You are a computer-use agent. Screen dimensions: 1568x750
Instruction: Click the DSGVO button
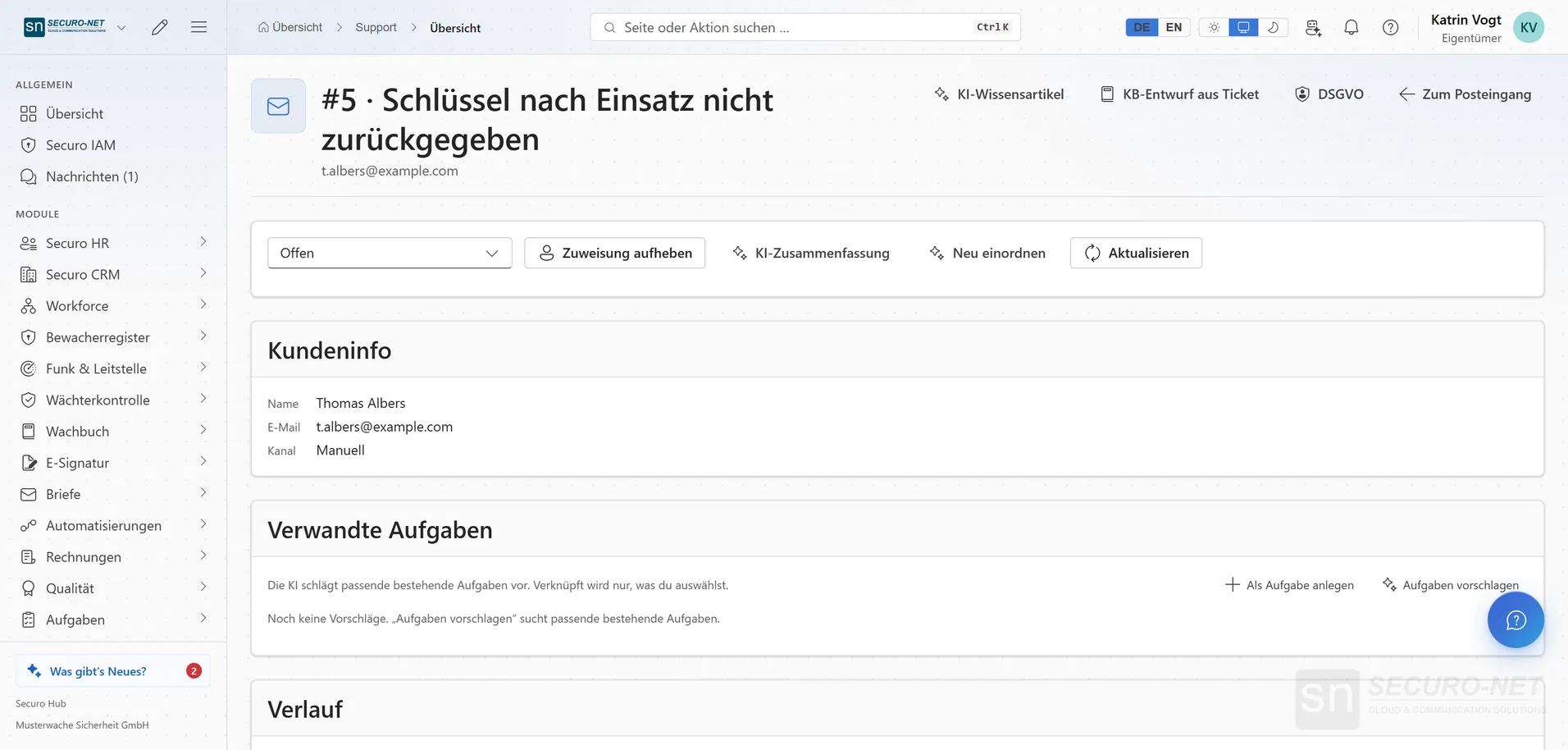point(1329,94)
